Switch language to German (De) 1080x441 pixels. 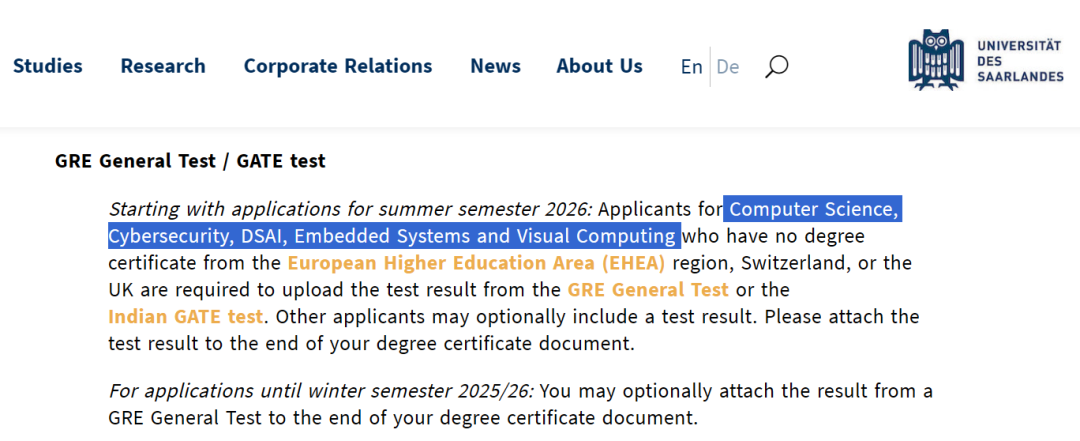728,67
